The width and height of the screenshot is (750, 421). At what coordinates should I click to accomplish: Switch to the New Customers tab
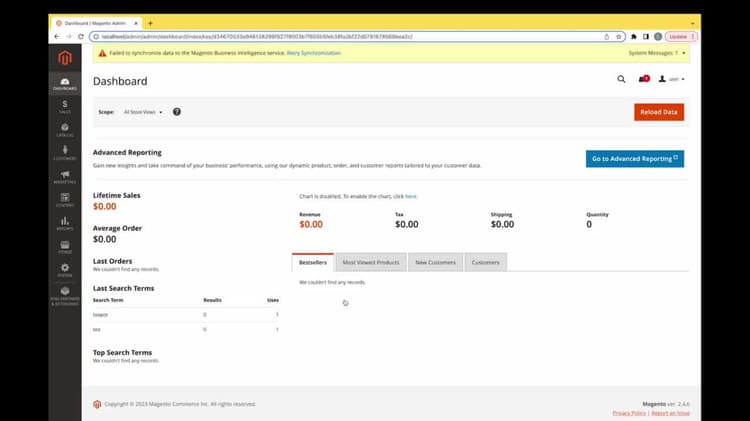pyautogui.click(x=435, y=262)
